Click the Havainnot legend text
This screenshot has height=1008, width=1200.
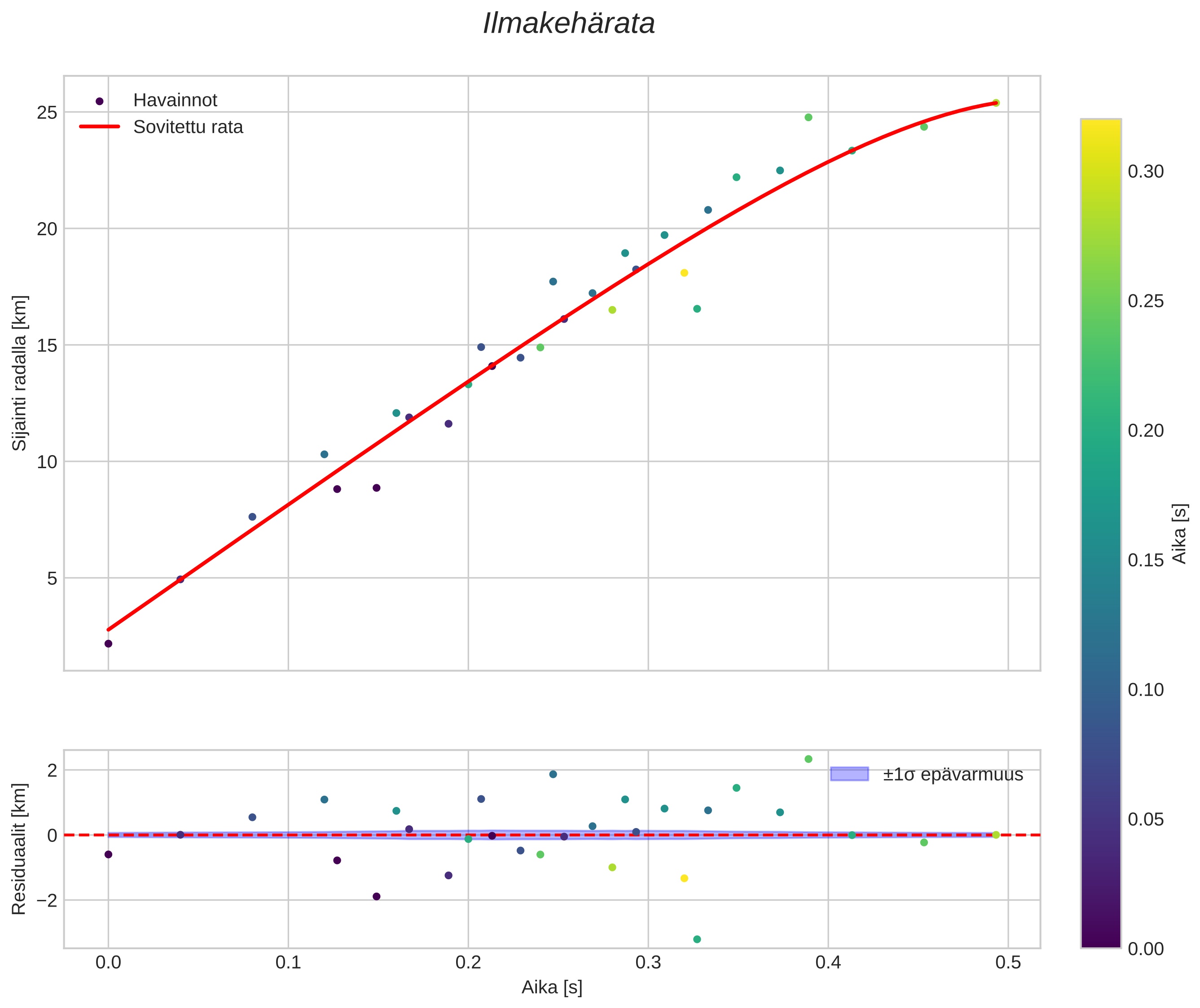point(175,101)
